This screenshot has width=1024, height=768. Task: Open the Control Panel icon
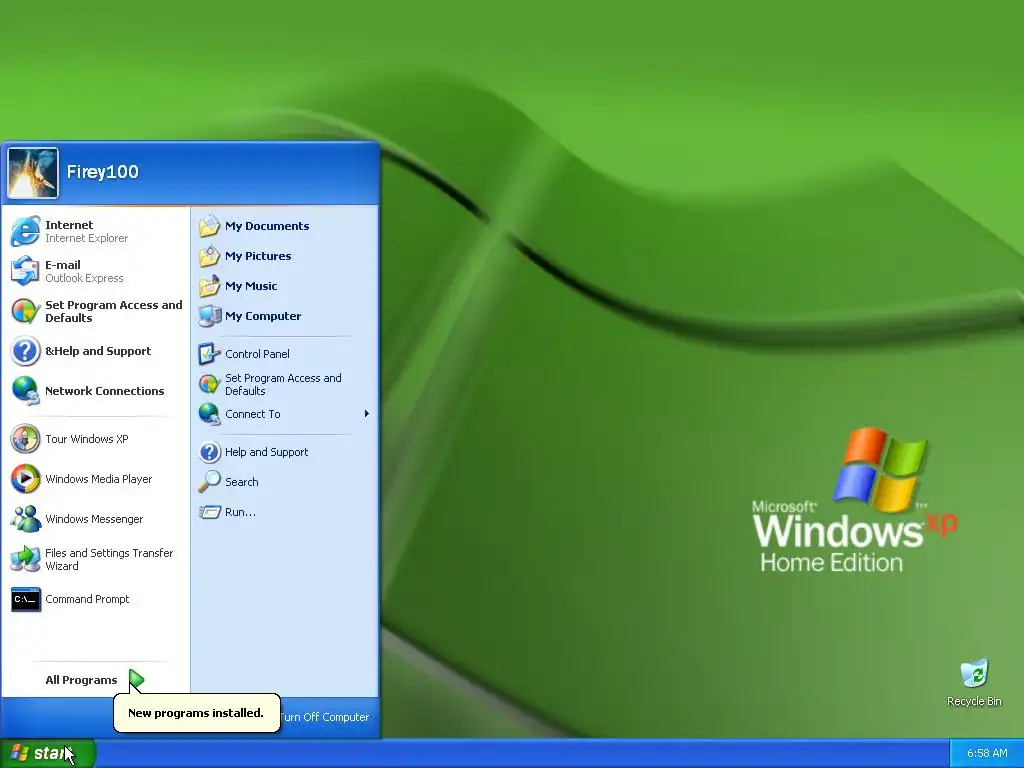[x=210, y=354]
